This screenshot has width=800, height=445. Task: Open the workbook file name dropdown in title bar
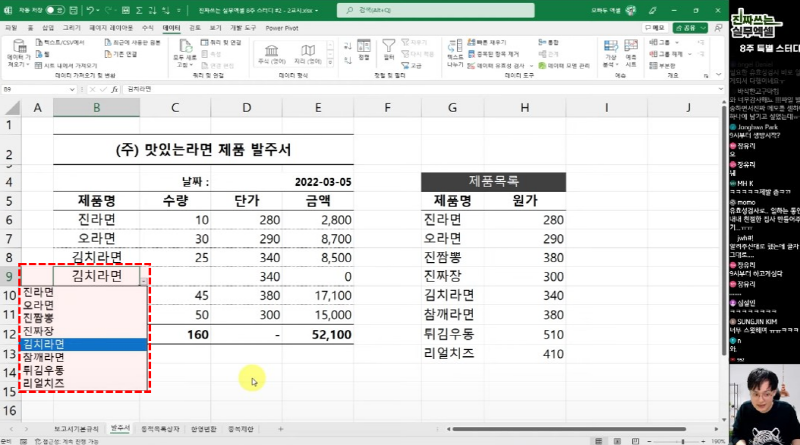[316, 10]
